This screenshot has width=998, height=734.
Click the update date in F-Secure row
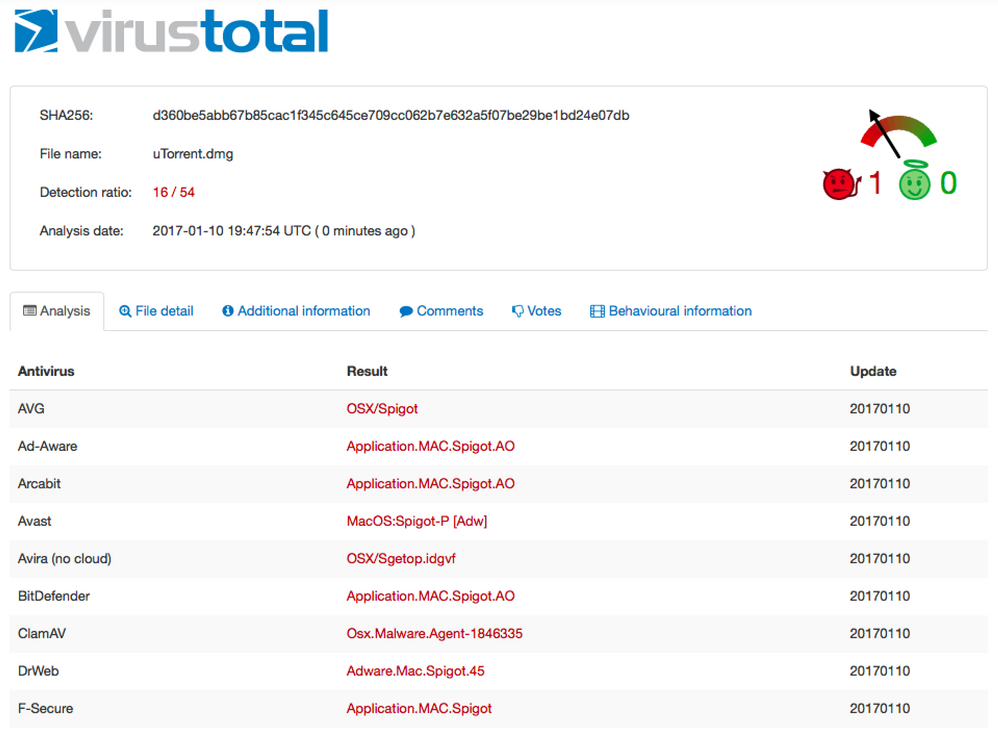880,709
